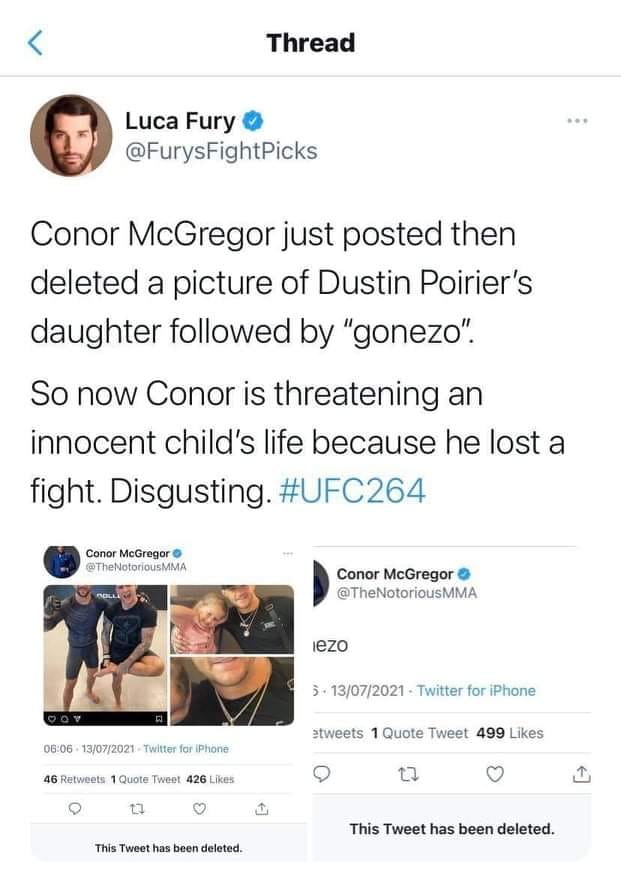Open the 426 Likes count
The width and height of the screenshot is (621, 887).
pyautogui.click(x=210, y=779)
